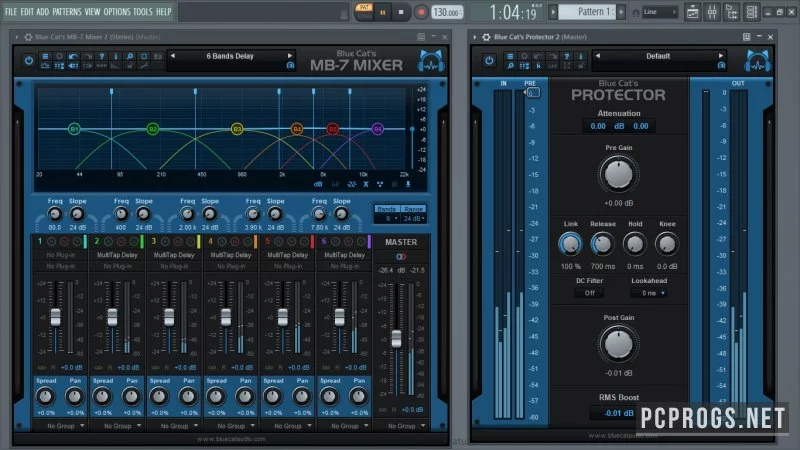
Task: Toggle band 3 solo button
Action: [x=191, y=241]
